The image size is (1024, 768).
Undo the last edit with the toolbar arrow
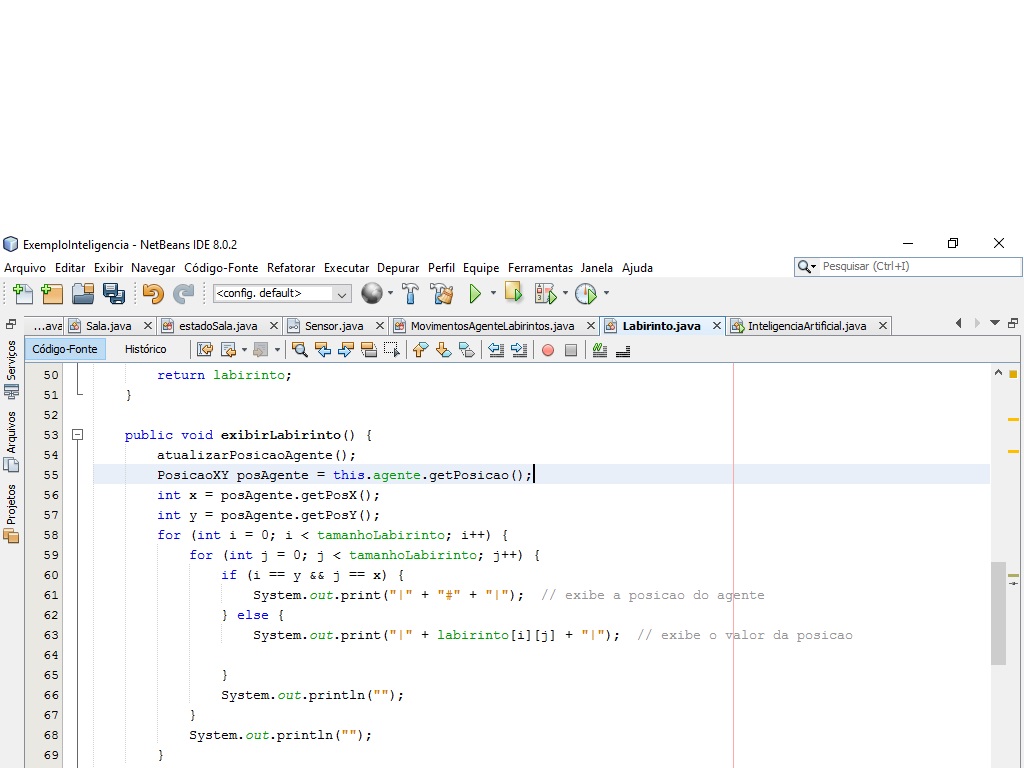[153, 294]
